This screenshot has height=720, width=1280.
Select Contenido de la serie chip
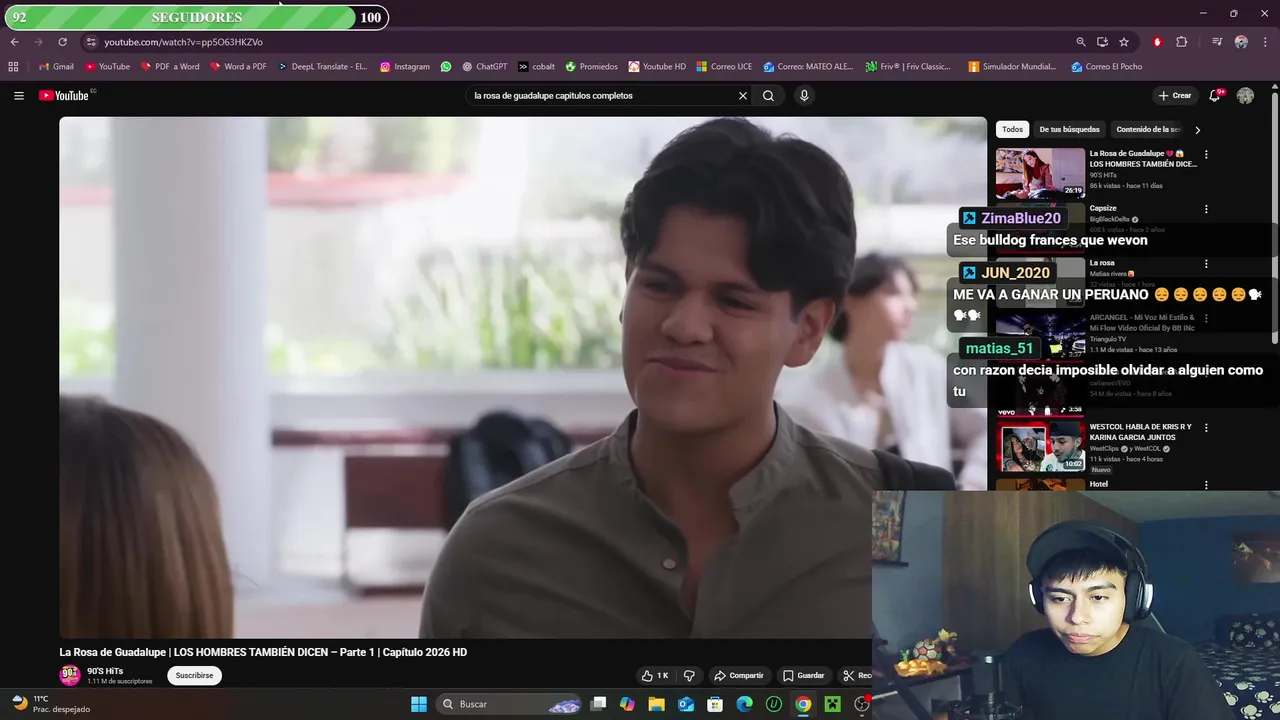(x=1148, y=129)
